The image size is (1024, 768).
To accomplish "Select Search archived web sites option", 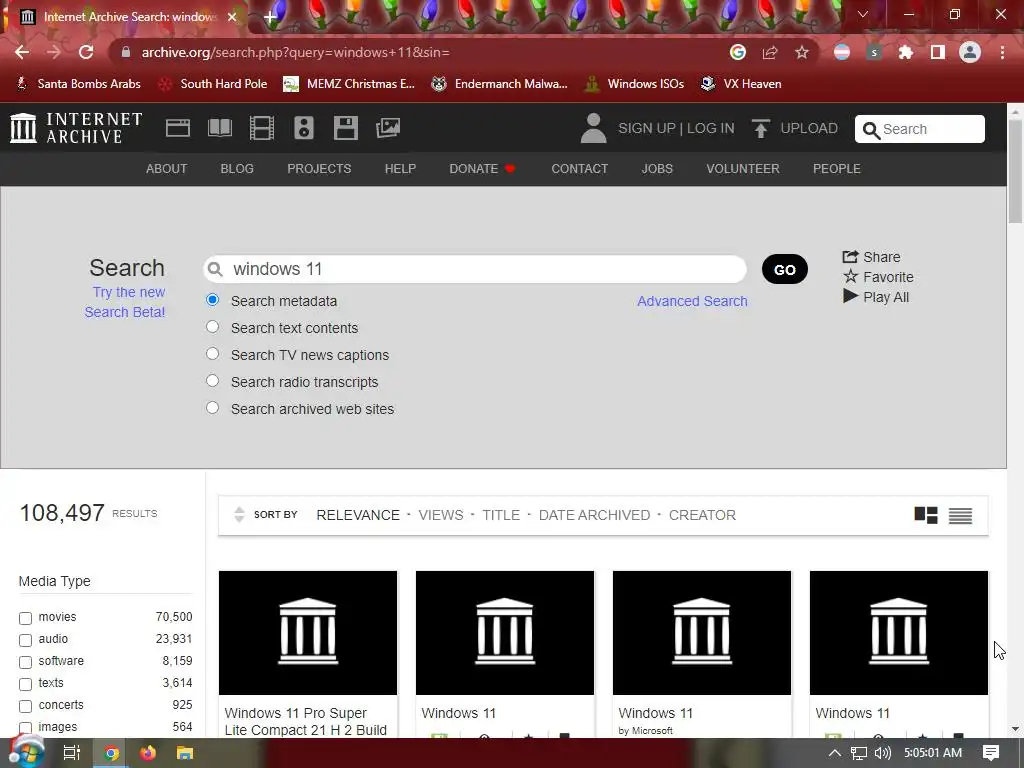I will pos(212,408).
